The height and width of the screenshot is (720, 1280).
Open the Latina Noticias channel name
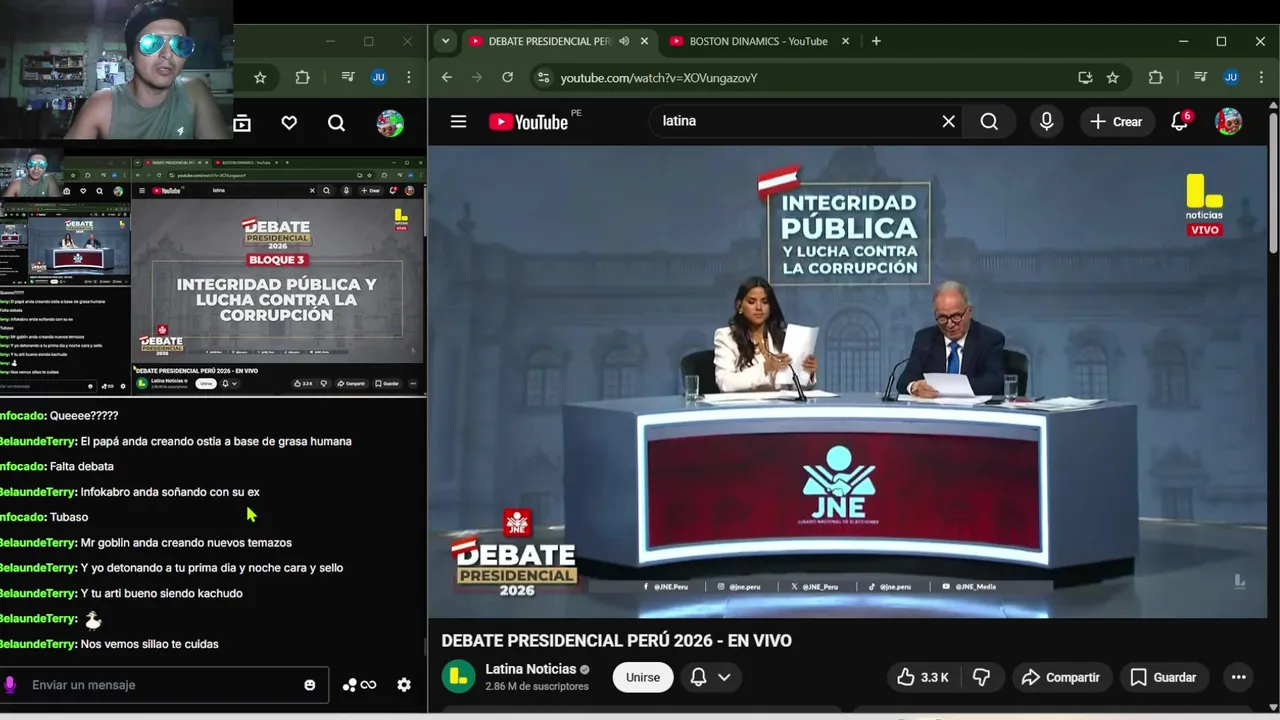coord(530,669)
